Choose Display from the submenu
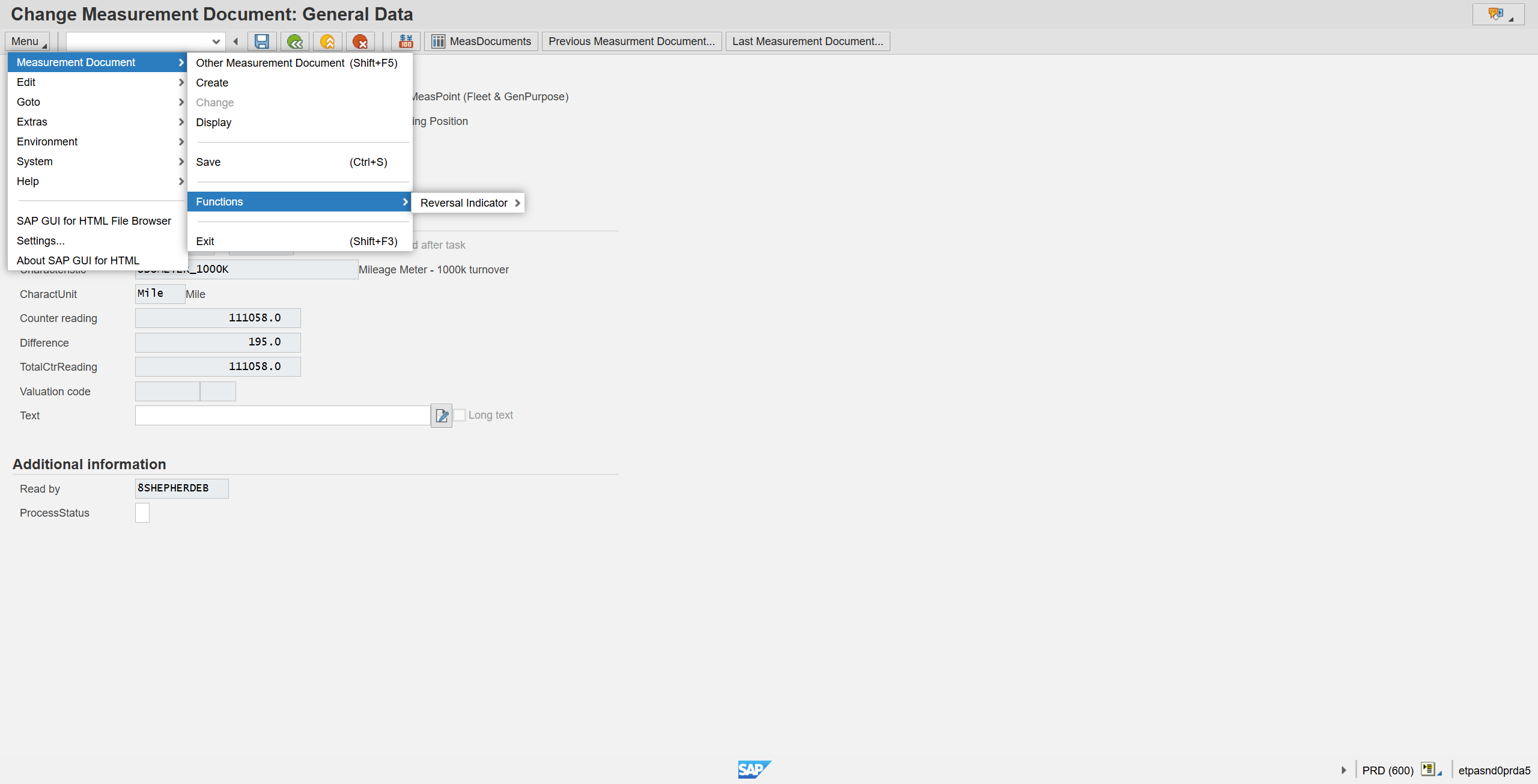The height and width of the screenshot is (784, 1538). pos(300,123)
